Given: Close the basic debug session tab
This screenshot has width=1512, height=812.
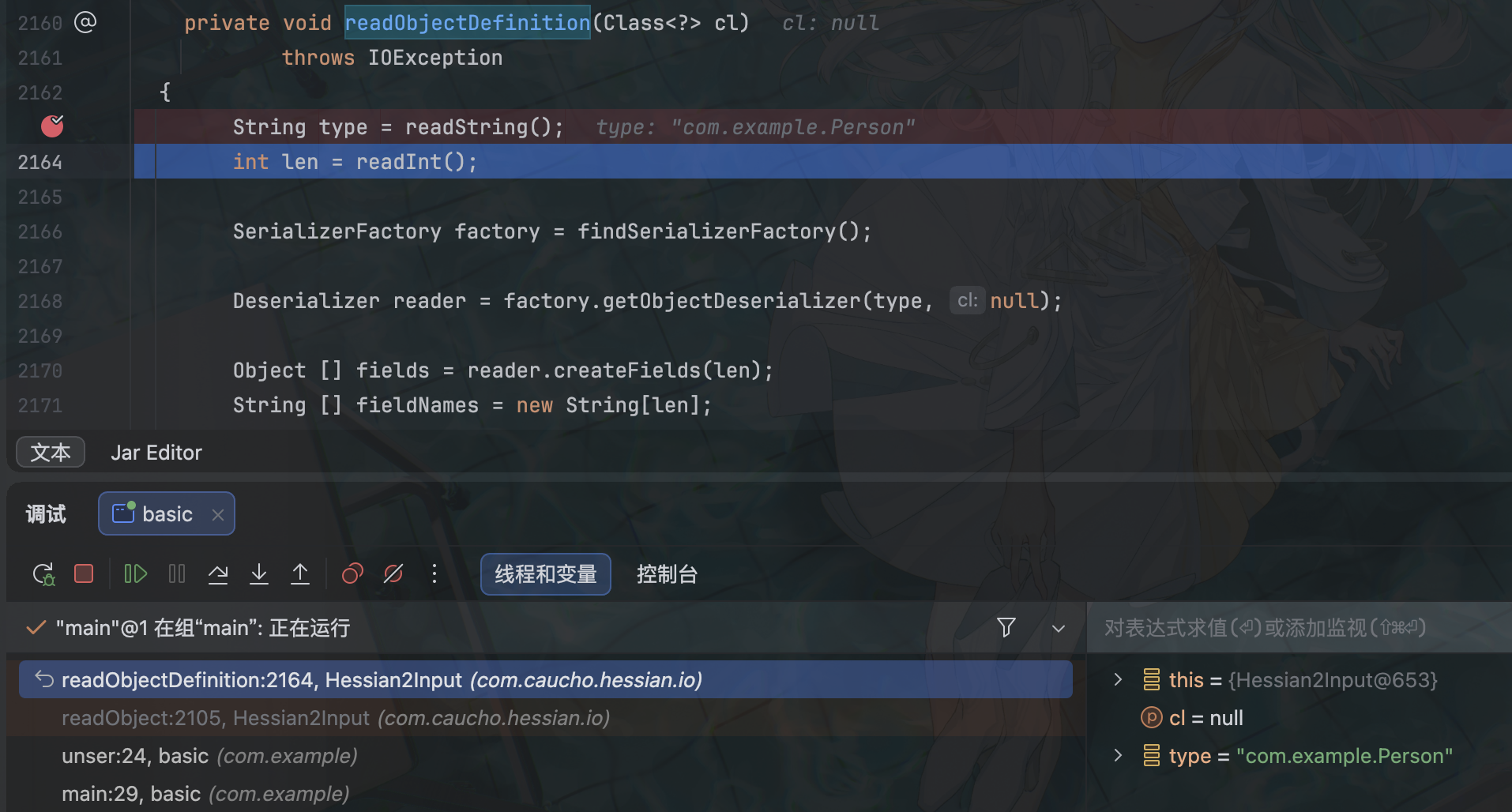Looking at the screenshot, I should [x=218, y=515].
